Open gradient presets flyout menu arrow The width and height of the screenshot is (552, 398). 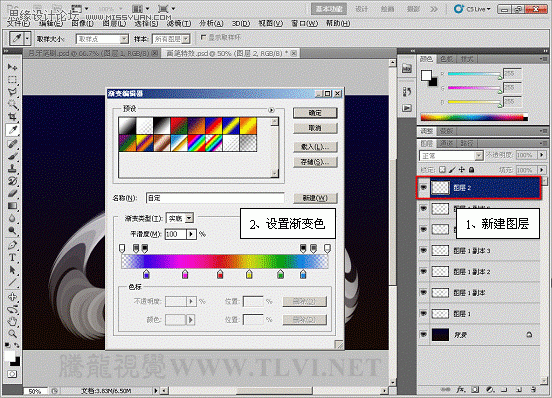[x=271, y=110]
